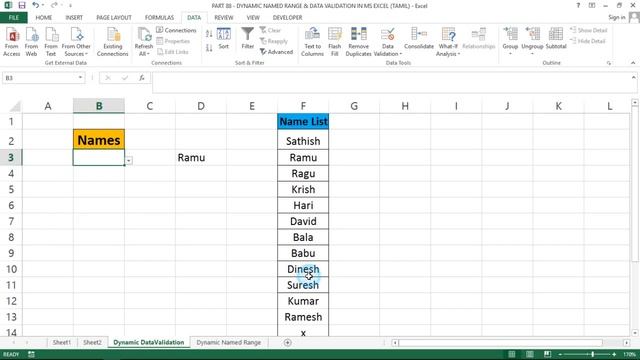Viewport: 640px width, 360px height.
Task: Open the Name Box dropdown
Action: click(x=80, y=78)
